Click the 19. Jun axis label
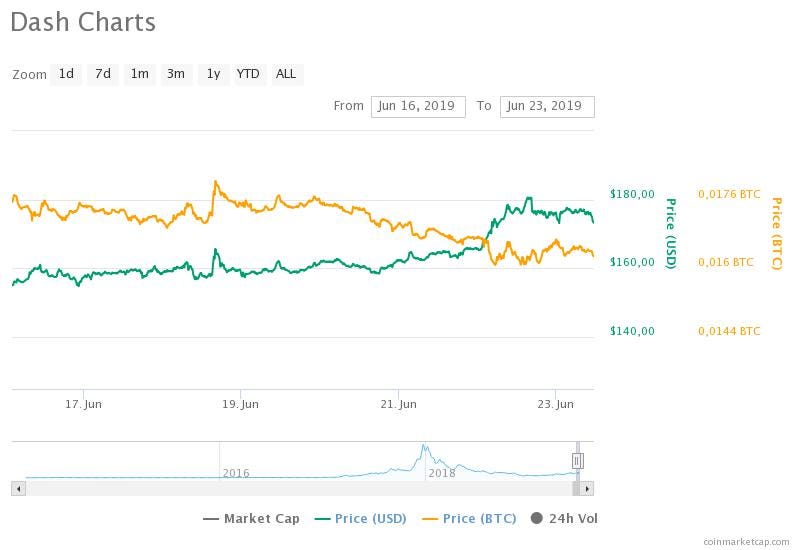 pos(240,405)
